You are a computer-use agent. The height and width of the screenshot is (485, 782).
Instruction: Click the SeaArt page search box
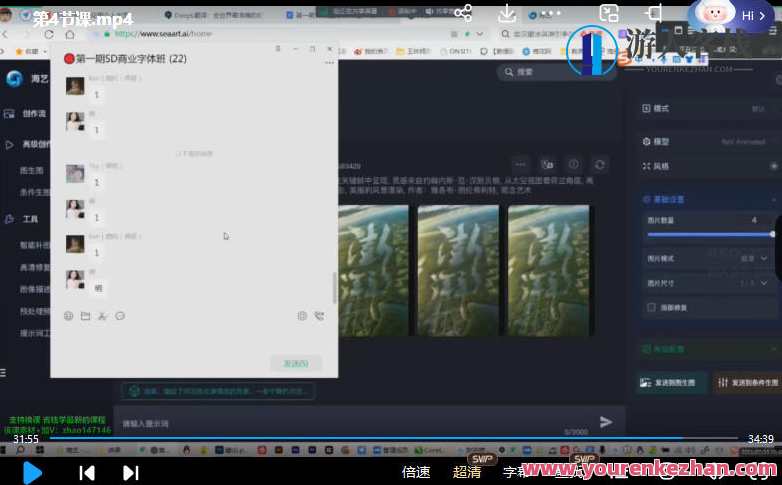click(558, 72)
